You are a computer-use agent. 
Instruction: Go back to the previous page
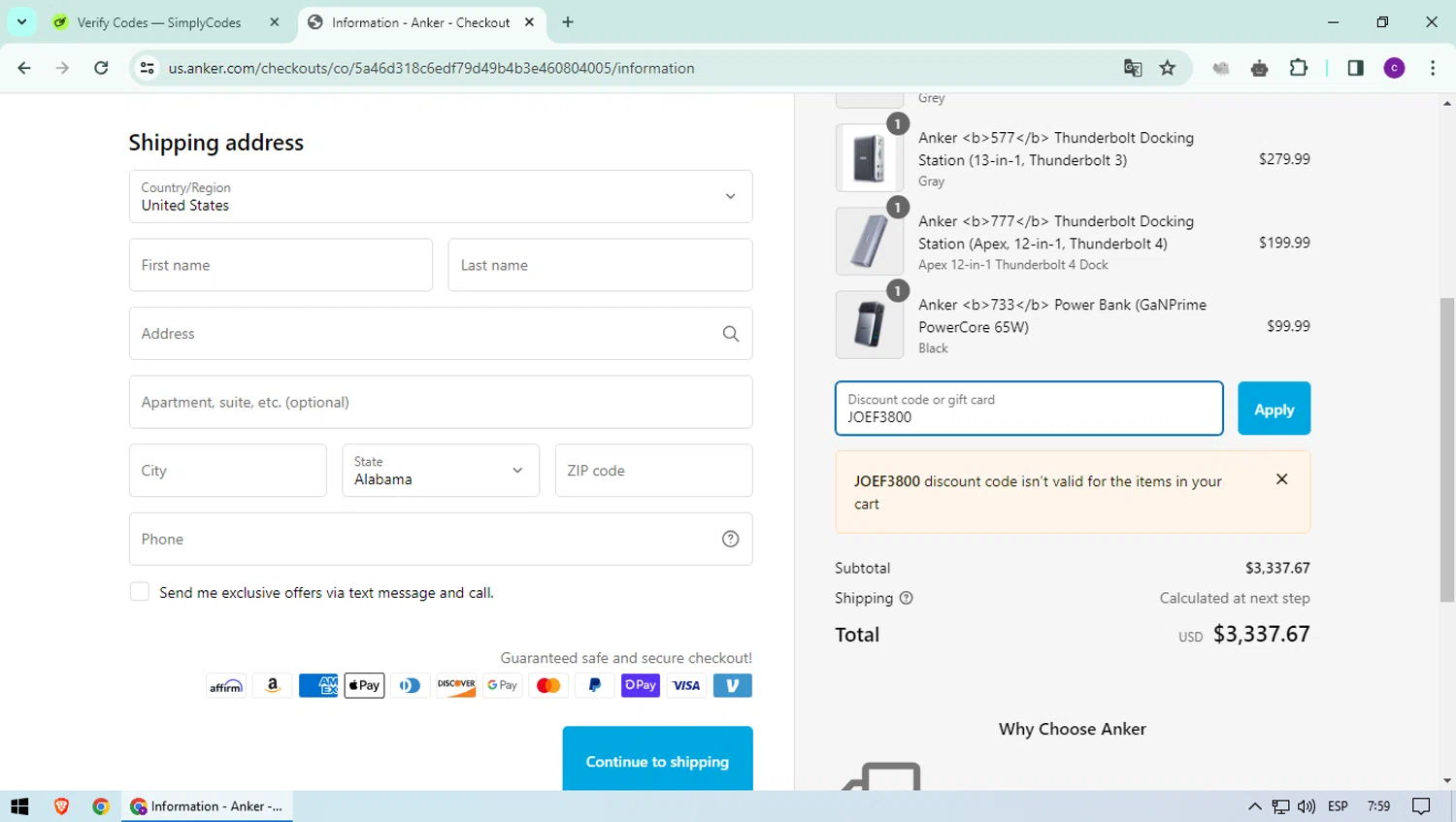tap(24, 68)
